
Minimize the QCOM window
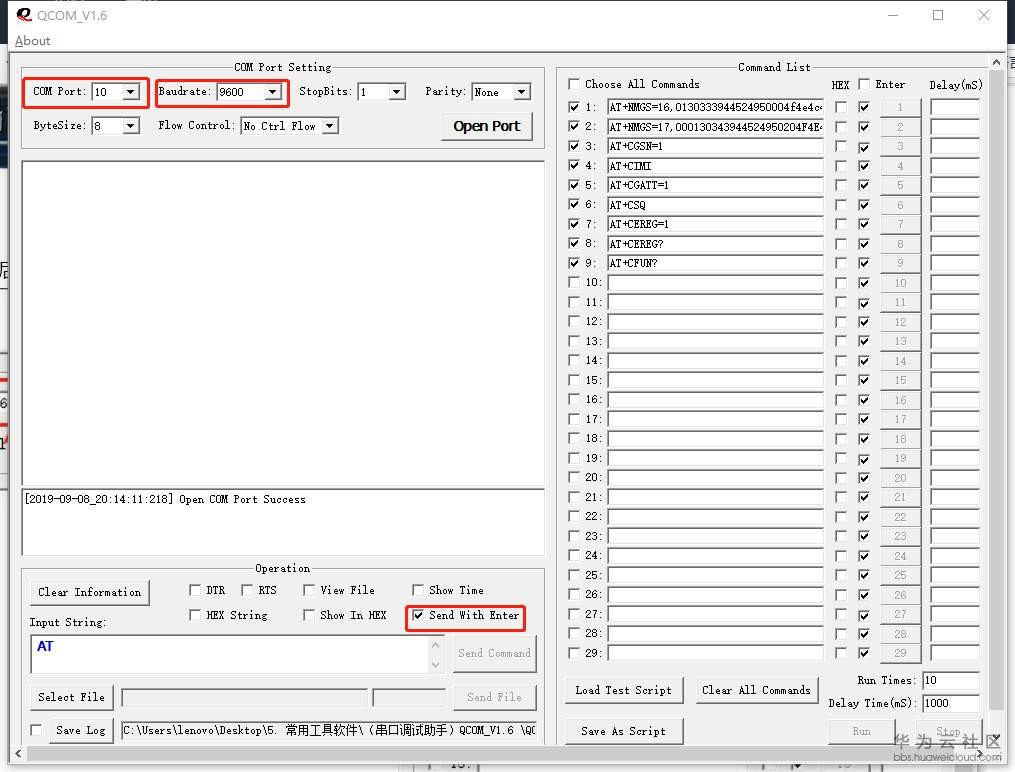point(893,15)
